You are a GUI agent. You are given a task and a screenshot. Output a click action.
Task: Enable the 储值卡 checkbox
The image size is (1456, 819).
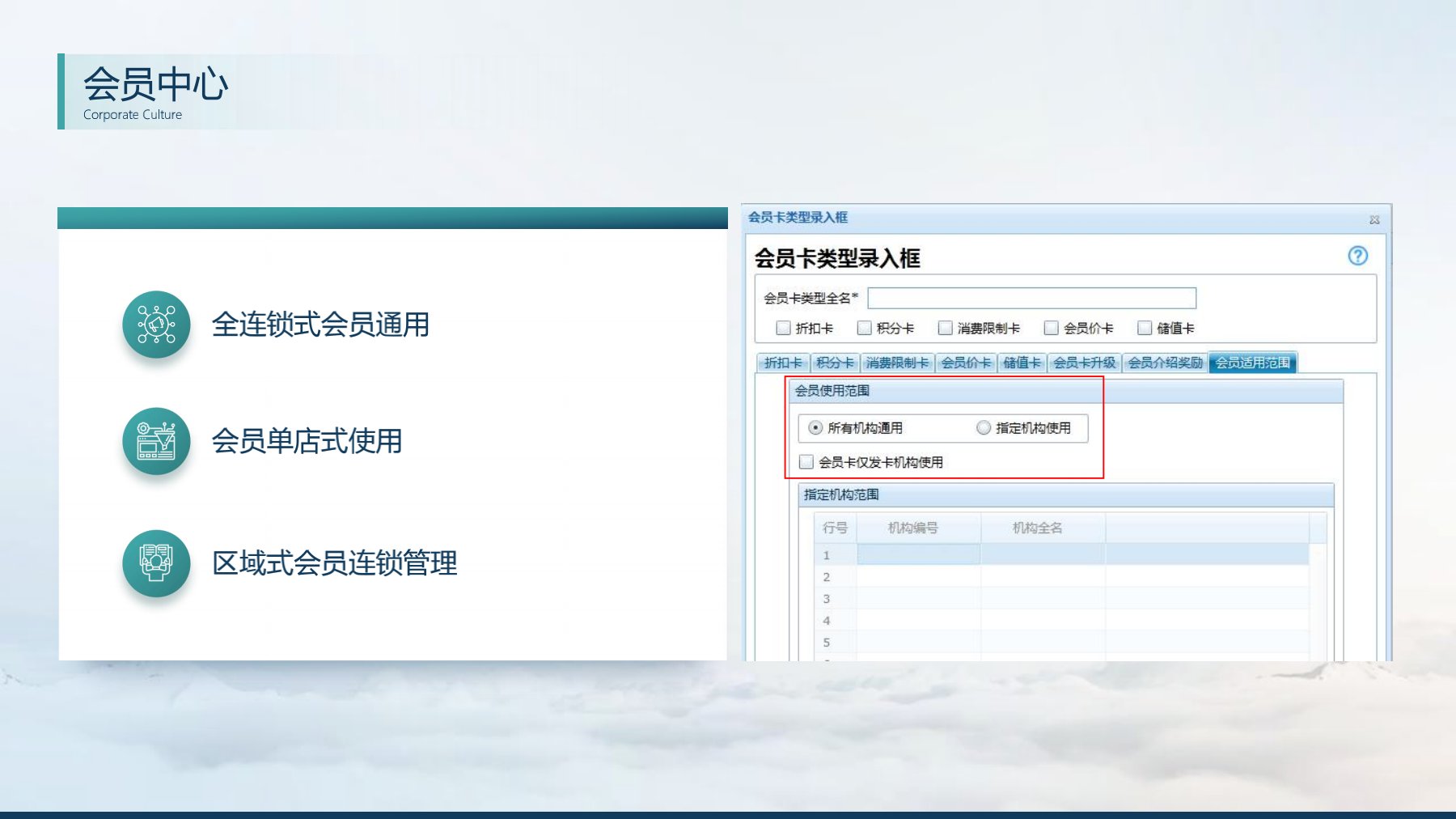point(1143,328)
